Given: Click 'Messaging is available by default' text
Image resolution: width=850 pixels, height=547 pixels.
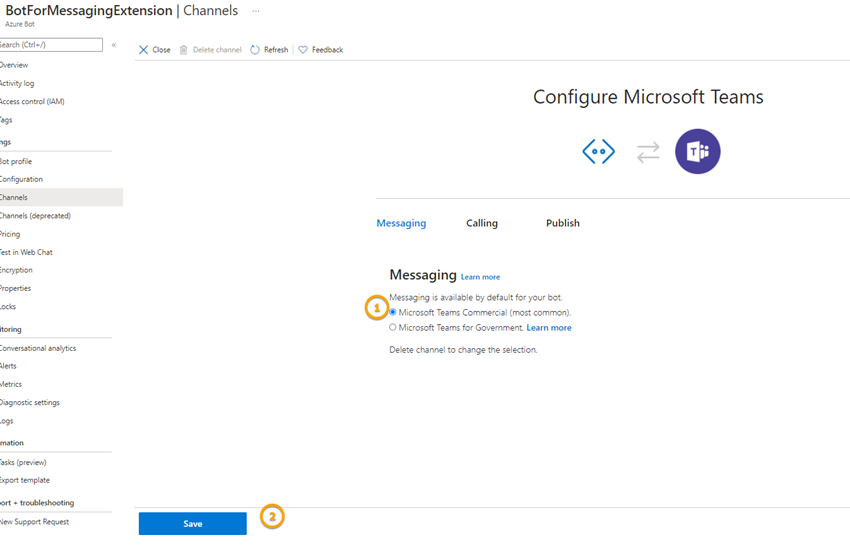Looking at the screenshot, I should pyautogui.click(x=476, y=298).
